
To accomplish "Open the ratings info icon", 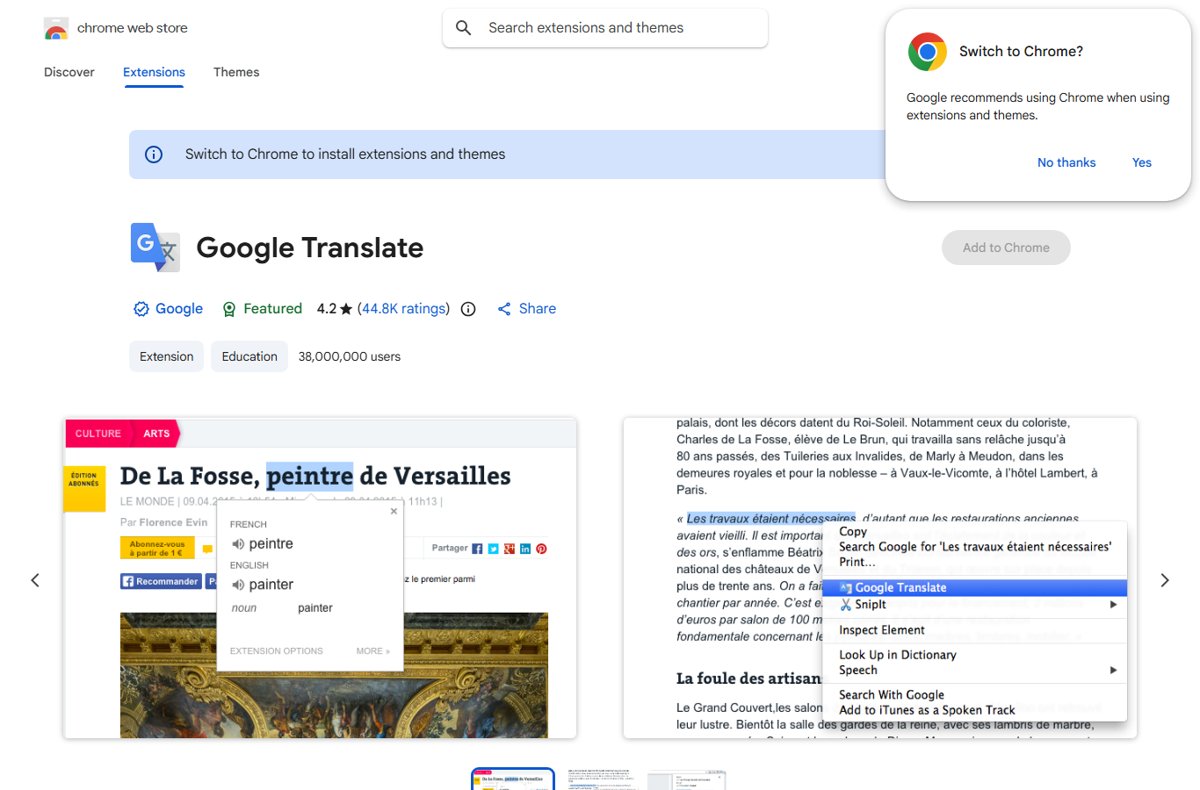I will pos(468,309).
